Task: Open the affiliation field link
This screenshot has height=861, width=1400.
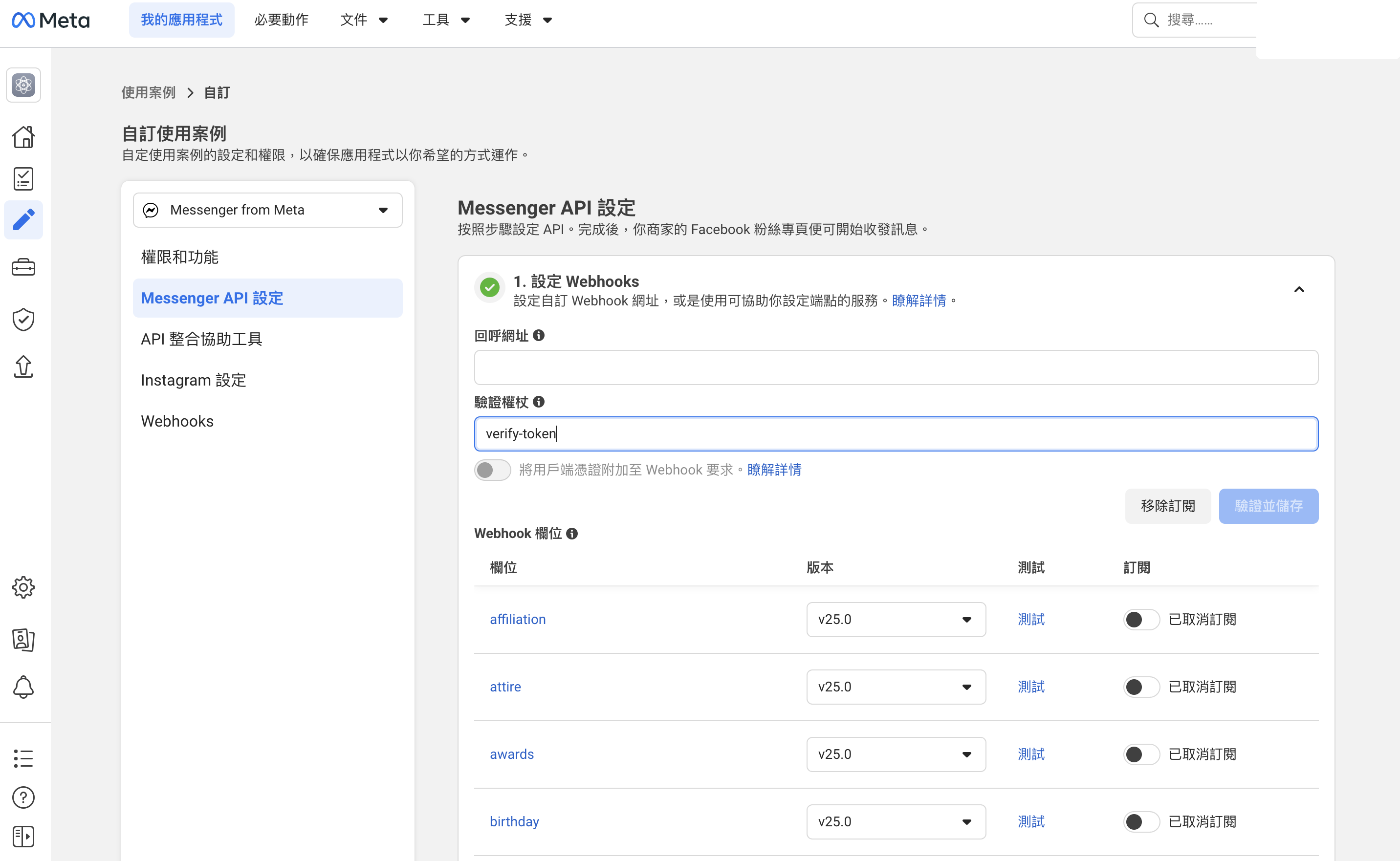Action: coord(518,620)
